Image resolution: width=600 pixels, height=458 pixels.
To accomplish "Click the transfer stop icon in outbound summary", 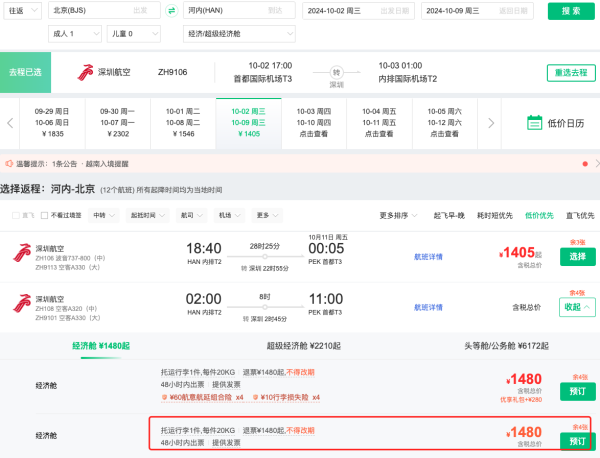I will point(336,72).
